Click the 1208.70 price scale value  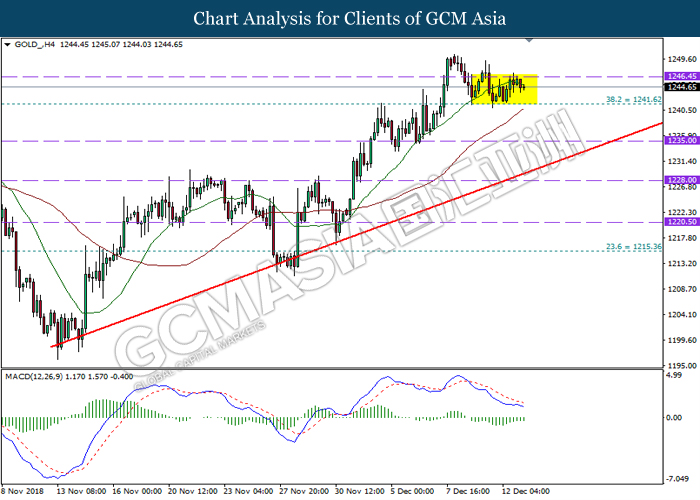682,289
